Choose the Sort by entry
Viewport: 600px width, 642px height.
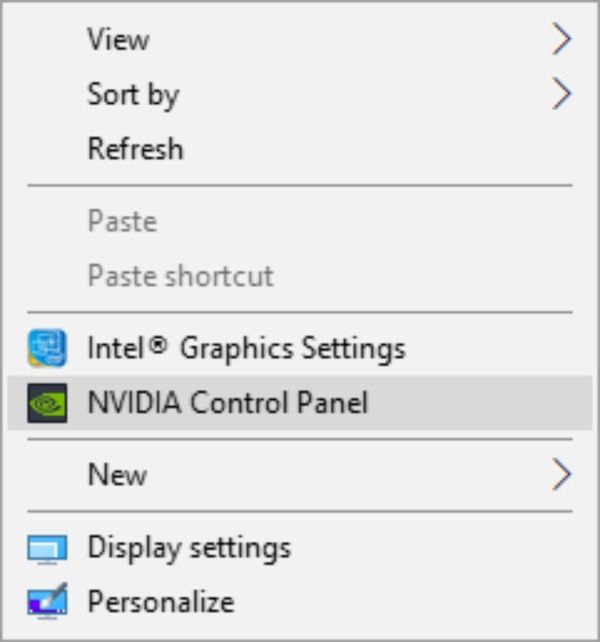pyautogui.click(x=133, y=95)
